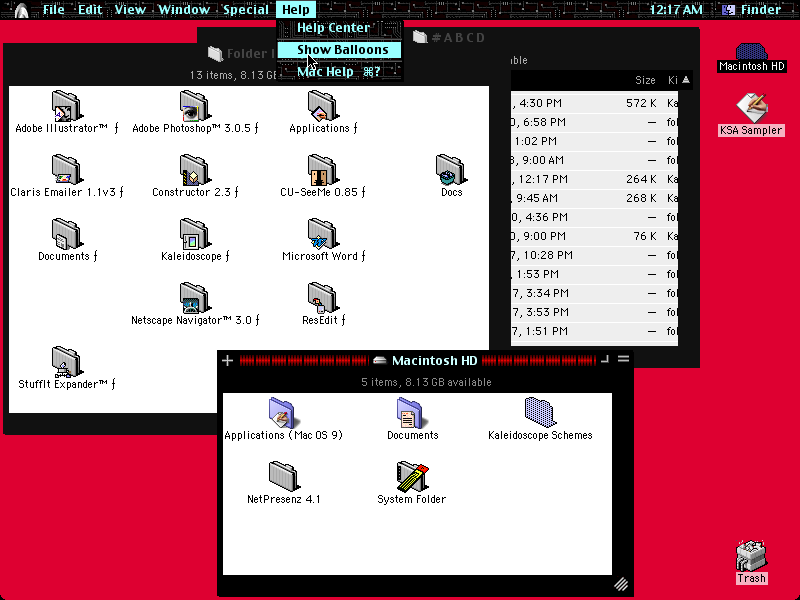Select the ResEdit folder icon
This screenshot has width=800, height=600.
click(322, 298)
